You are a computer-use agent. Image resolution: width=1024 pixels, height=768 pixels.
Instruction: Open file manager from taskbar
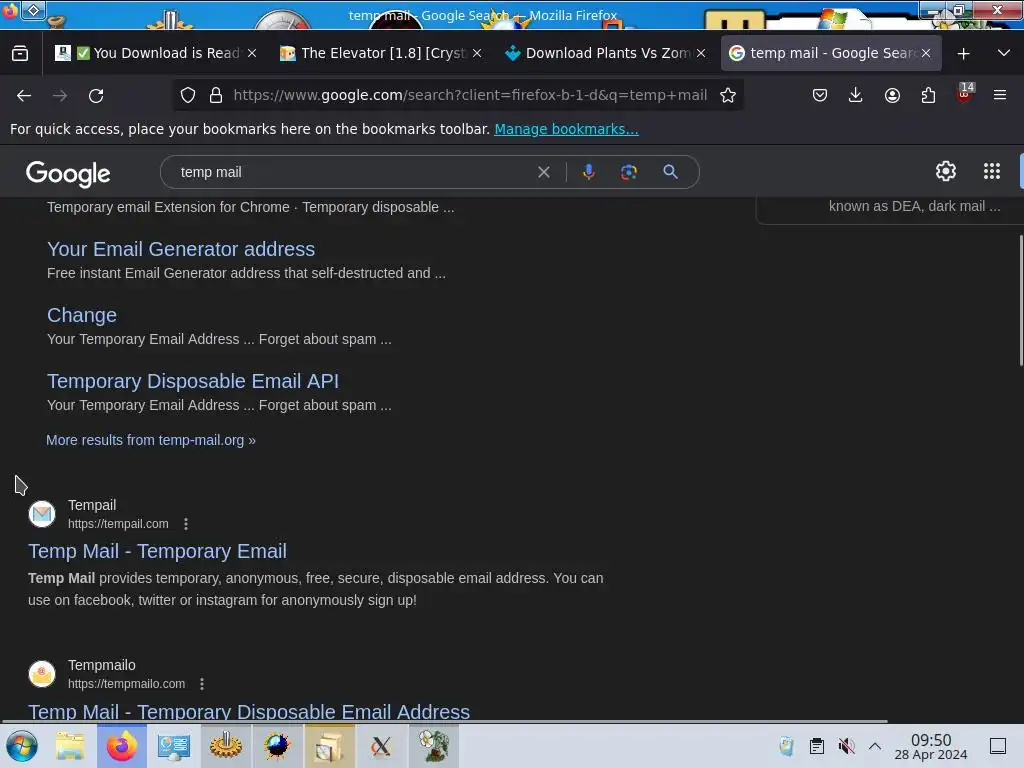70,746
